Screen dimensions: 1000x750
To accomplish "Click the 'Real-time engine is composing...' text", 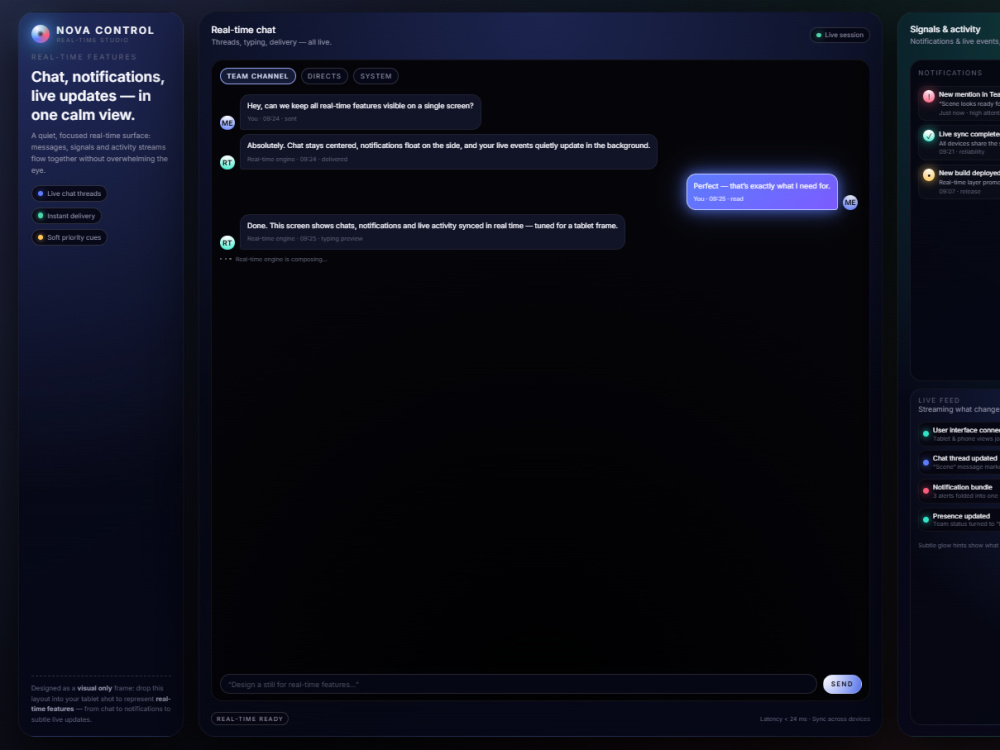I will pos(281,259).
